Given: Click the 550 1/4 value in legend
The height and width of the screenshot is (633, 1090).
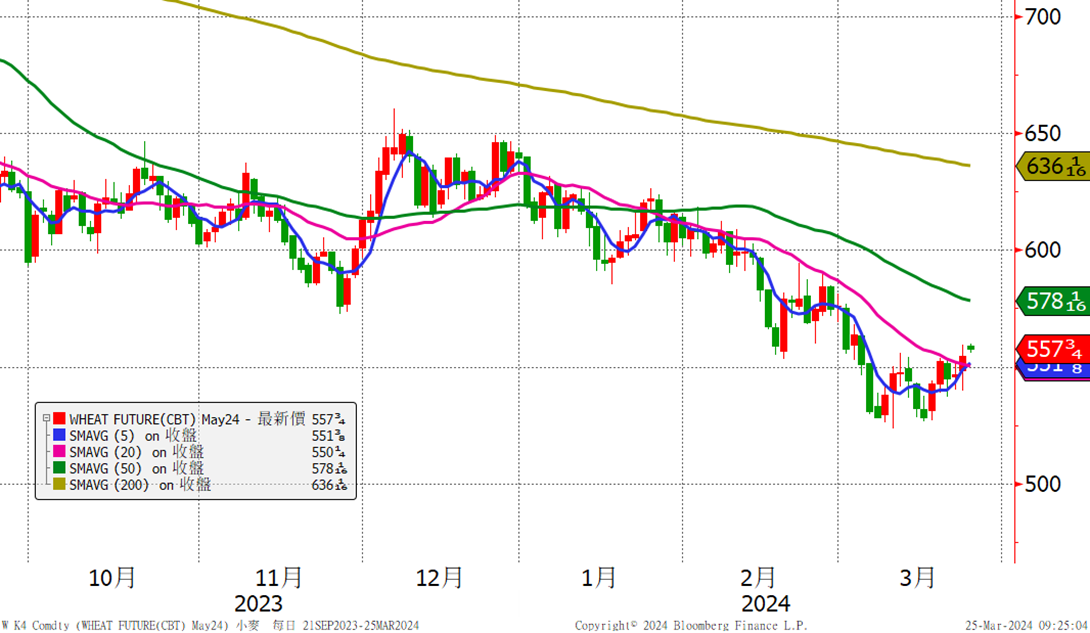Looking at the screenshot, I should (328, 452).
